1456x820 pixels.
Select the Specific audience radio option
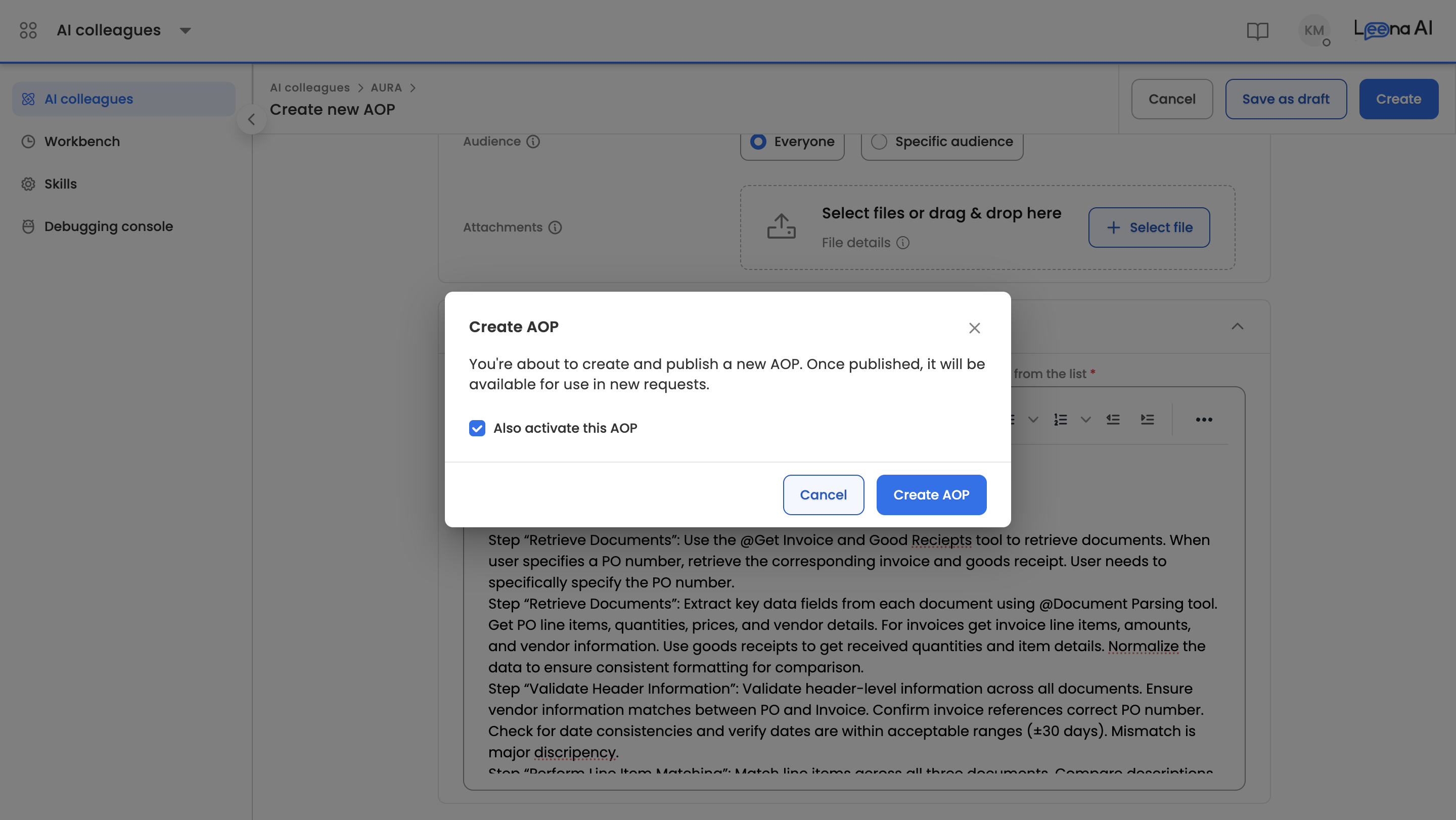point(879,141)
